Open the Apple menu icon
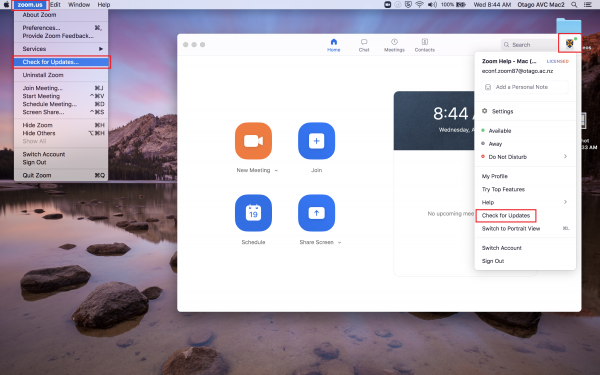Image resolution: width=600 pixels, height=375 pixels. (6, 5)
